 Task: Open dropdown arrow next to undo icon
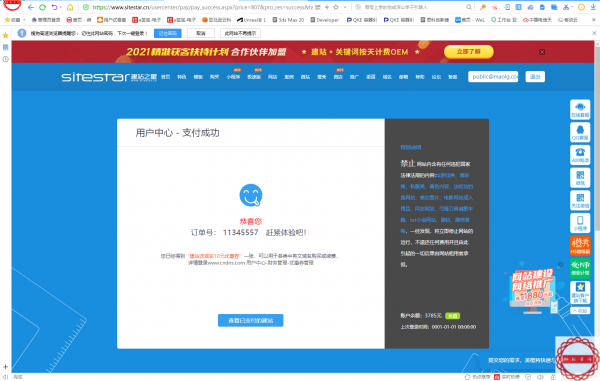60,7
